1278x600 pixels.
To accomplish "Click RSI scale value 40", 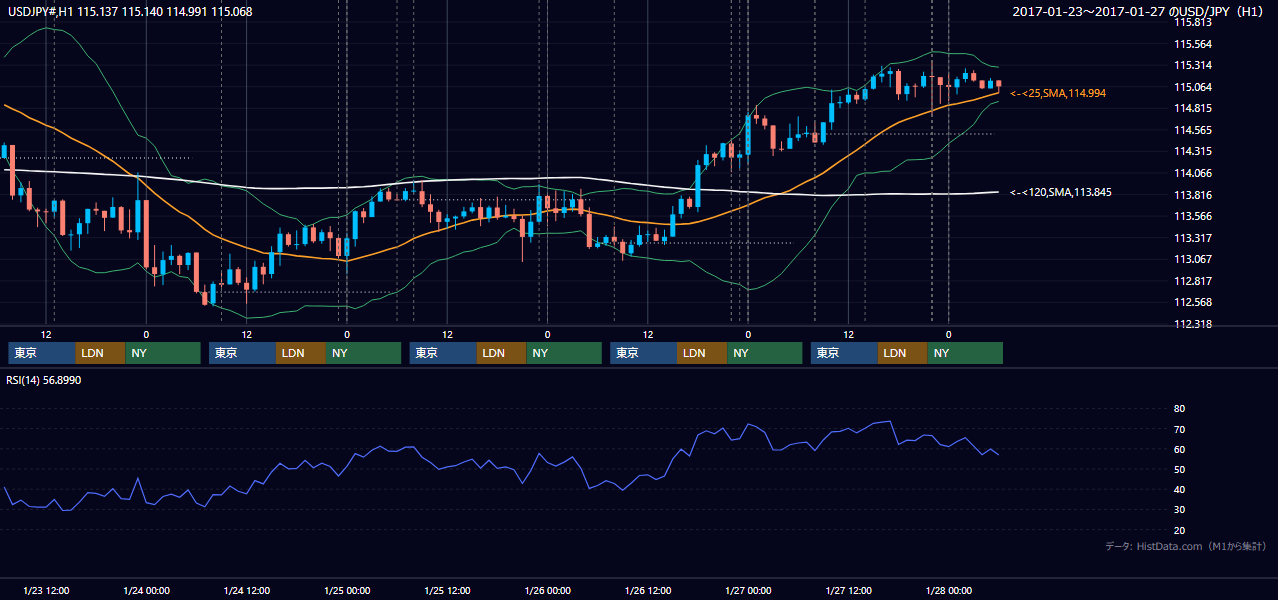I will click(1179, 489).
